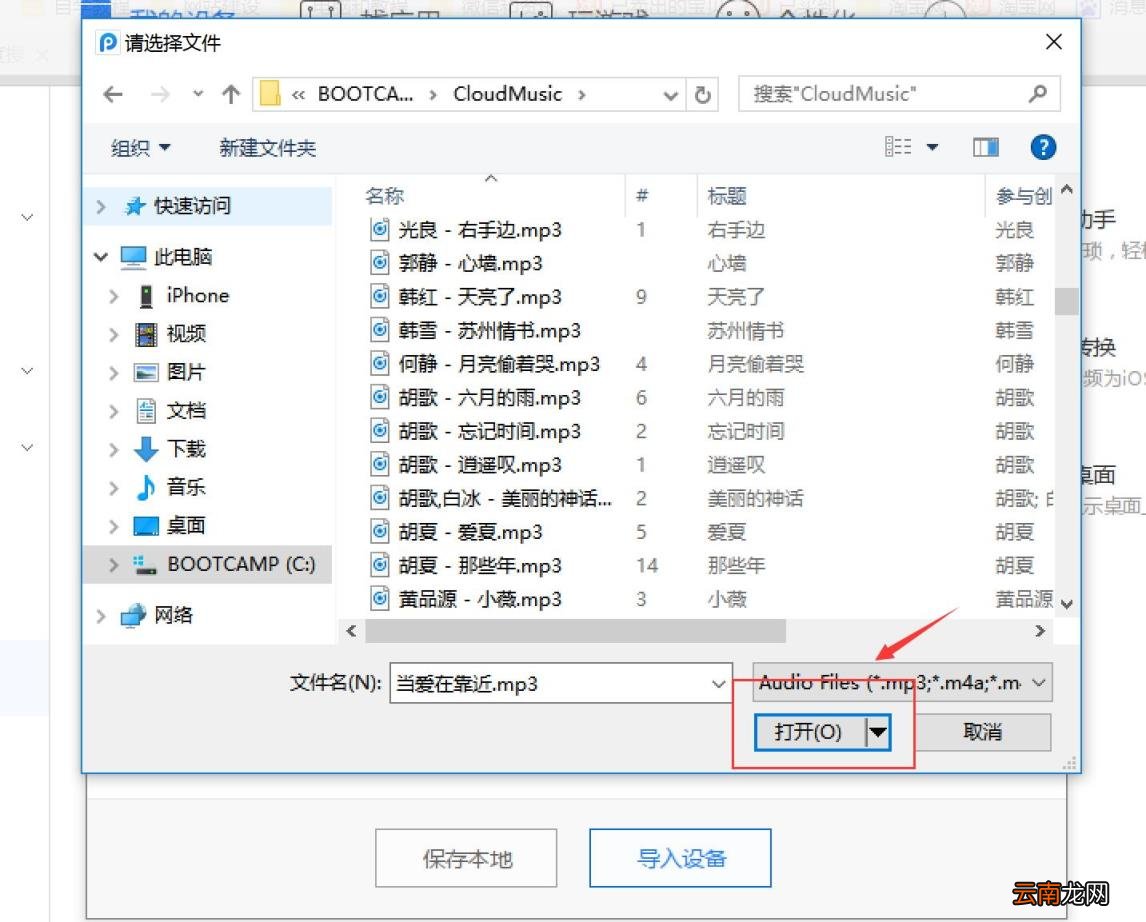Click file icon of 何静 - 月亮偷着哭.mp3

click(379, 364)
